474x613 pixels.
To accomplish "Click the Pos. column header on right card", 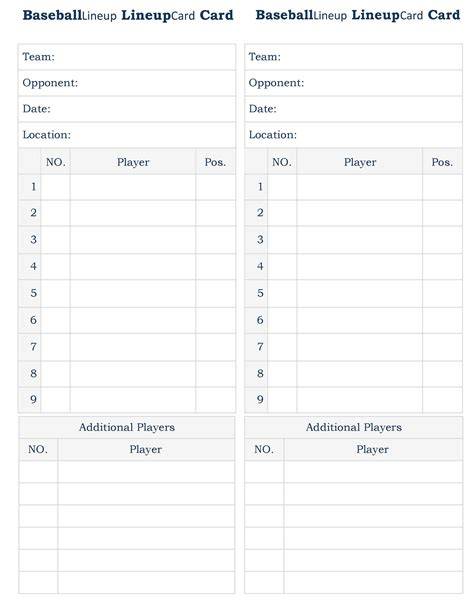I will coord(442,161).
